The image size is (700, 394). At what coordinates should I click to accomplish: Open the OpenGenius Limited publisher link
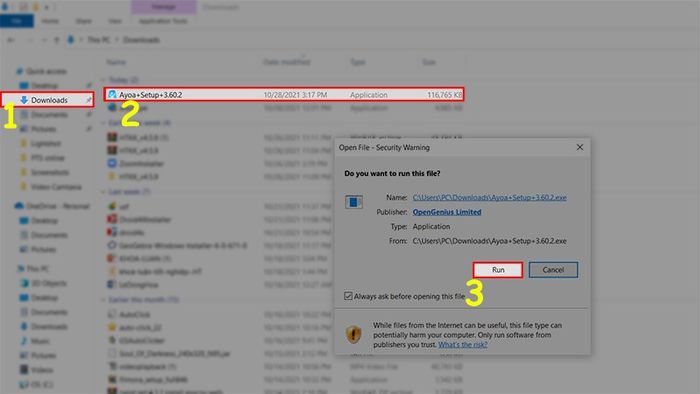point(446,212)
